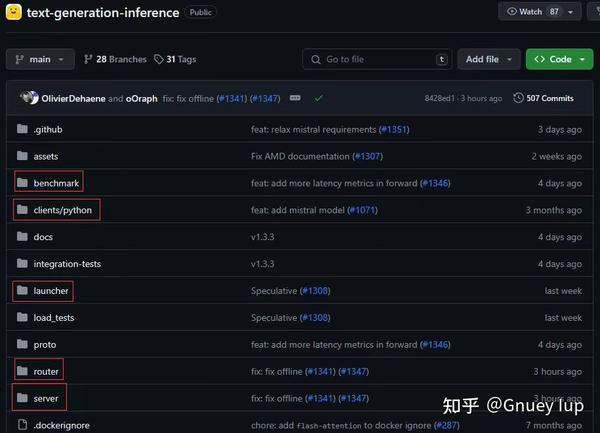This screenshot has height=433, width=600.
Task: Click the server folder icon
Action: coord(23,398)
